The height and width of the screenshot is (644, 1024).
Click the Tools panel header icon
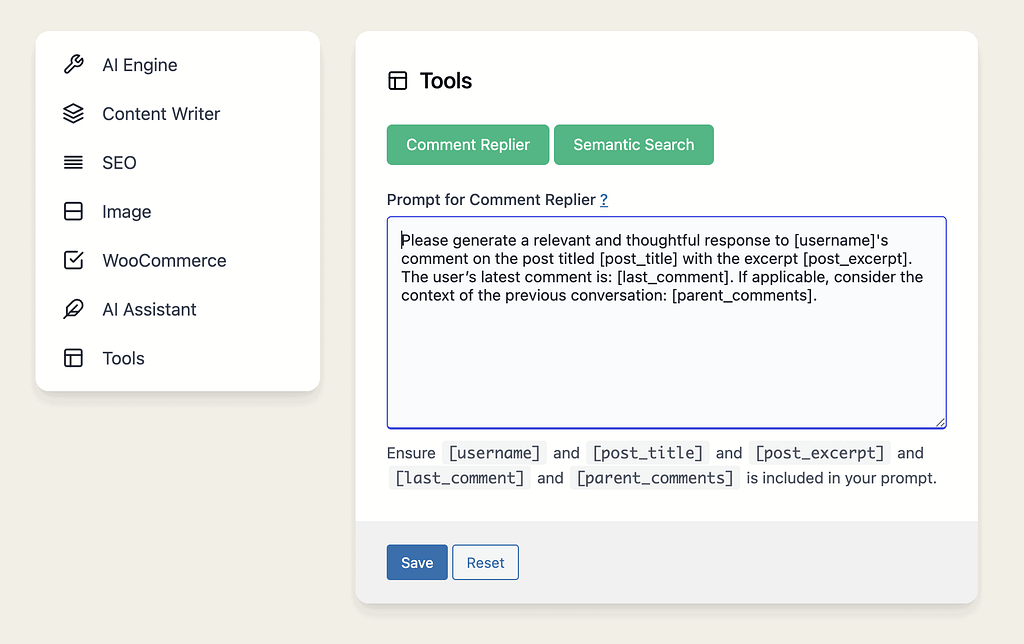point(397,80)
